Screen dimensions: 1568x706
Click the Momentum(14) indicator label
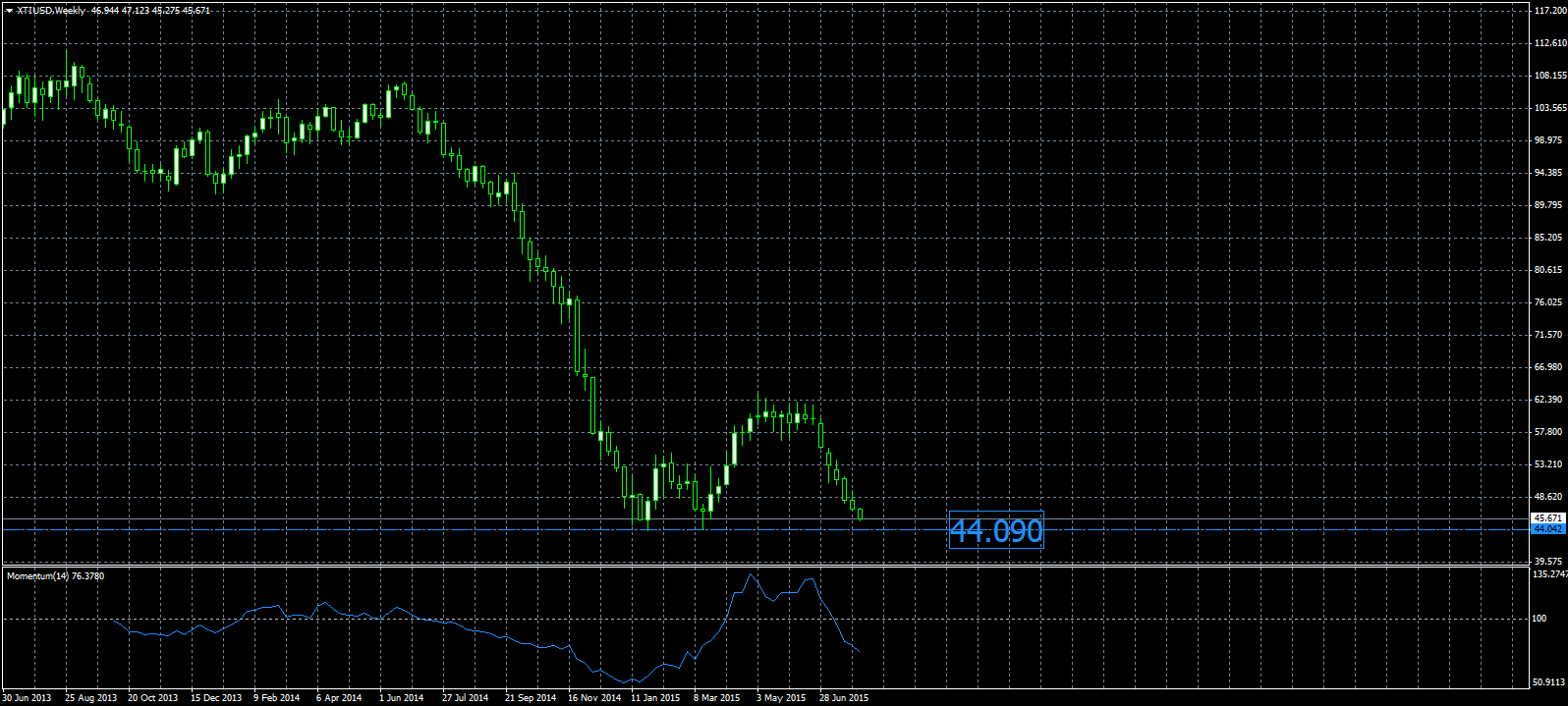(x=55, y=576)
